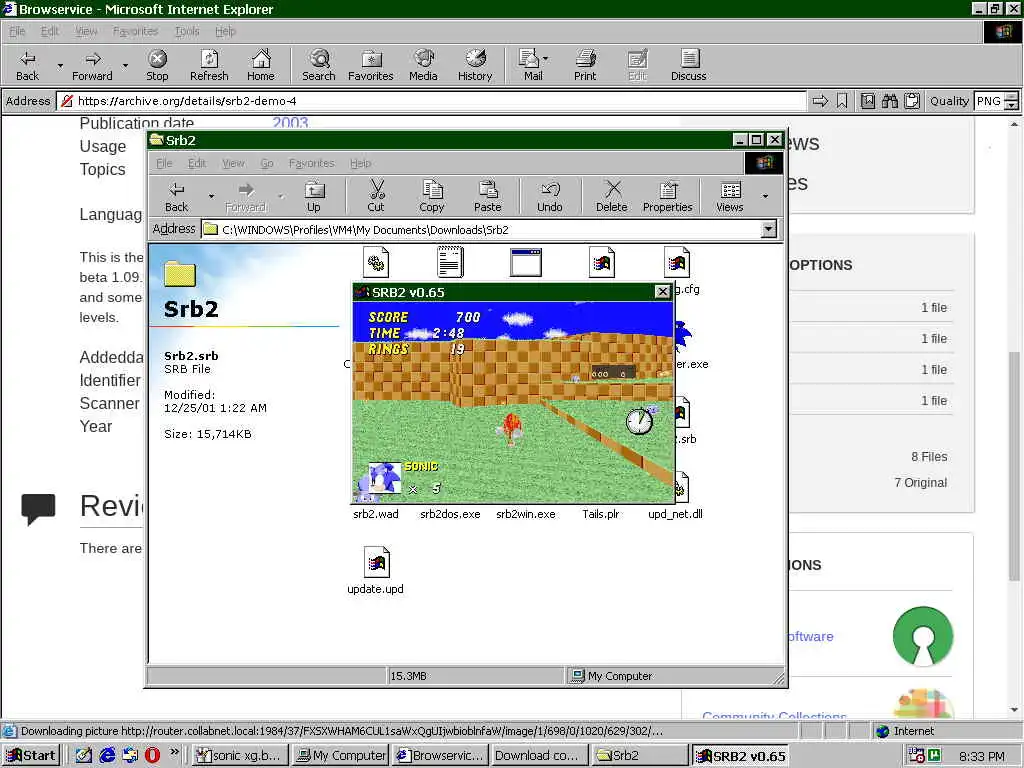Viewport: 1024px width, 768px height.
Task: Open the Mail button dropdown arrow
Action: (546, 59)
